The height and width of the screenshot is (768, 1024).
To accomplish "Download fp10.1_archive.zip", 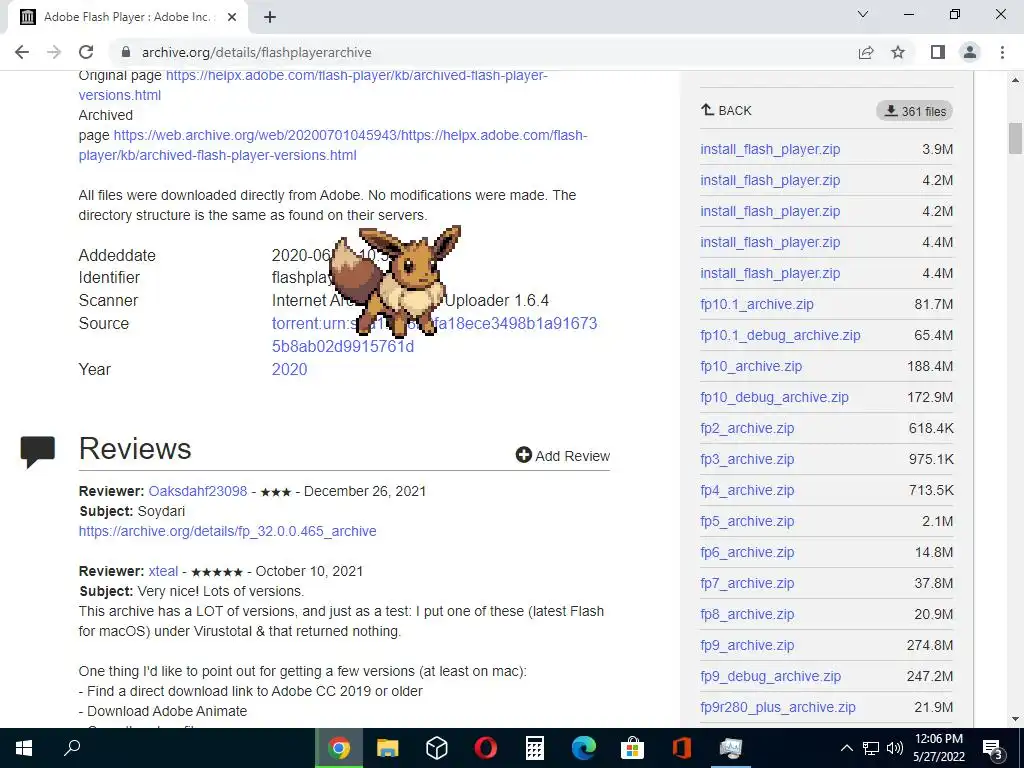I will tap(757, 304).
